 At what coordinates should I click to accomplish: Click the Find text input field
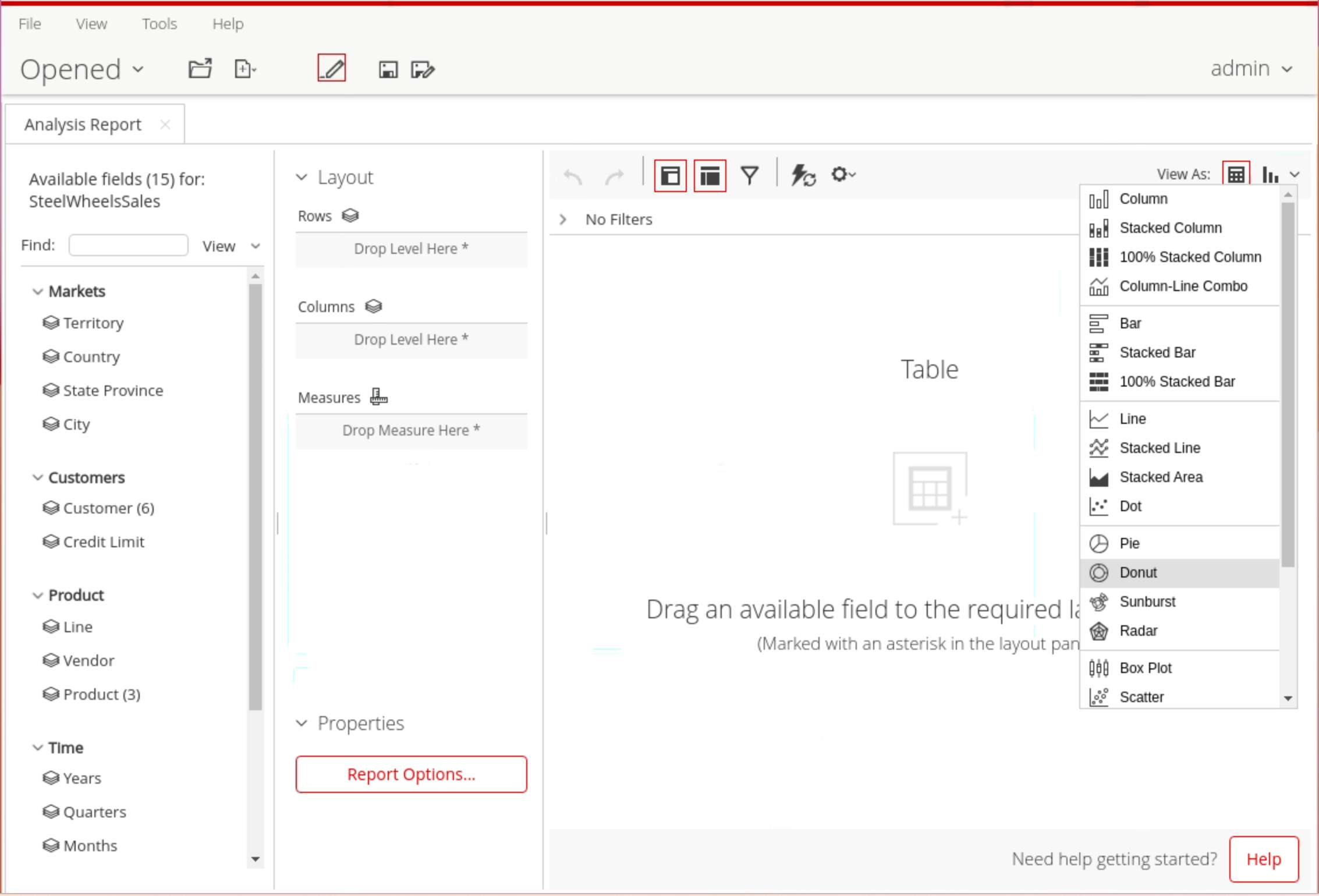click(129, 245)
